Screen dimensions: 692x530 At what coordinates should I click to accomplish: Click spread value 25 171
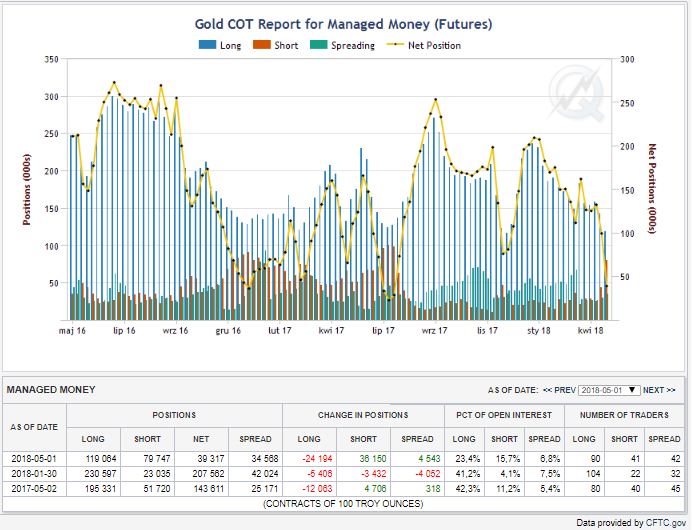[265, 489]
